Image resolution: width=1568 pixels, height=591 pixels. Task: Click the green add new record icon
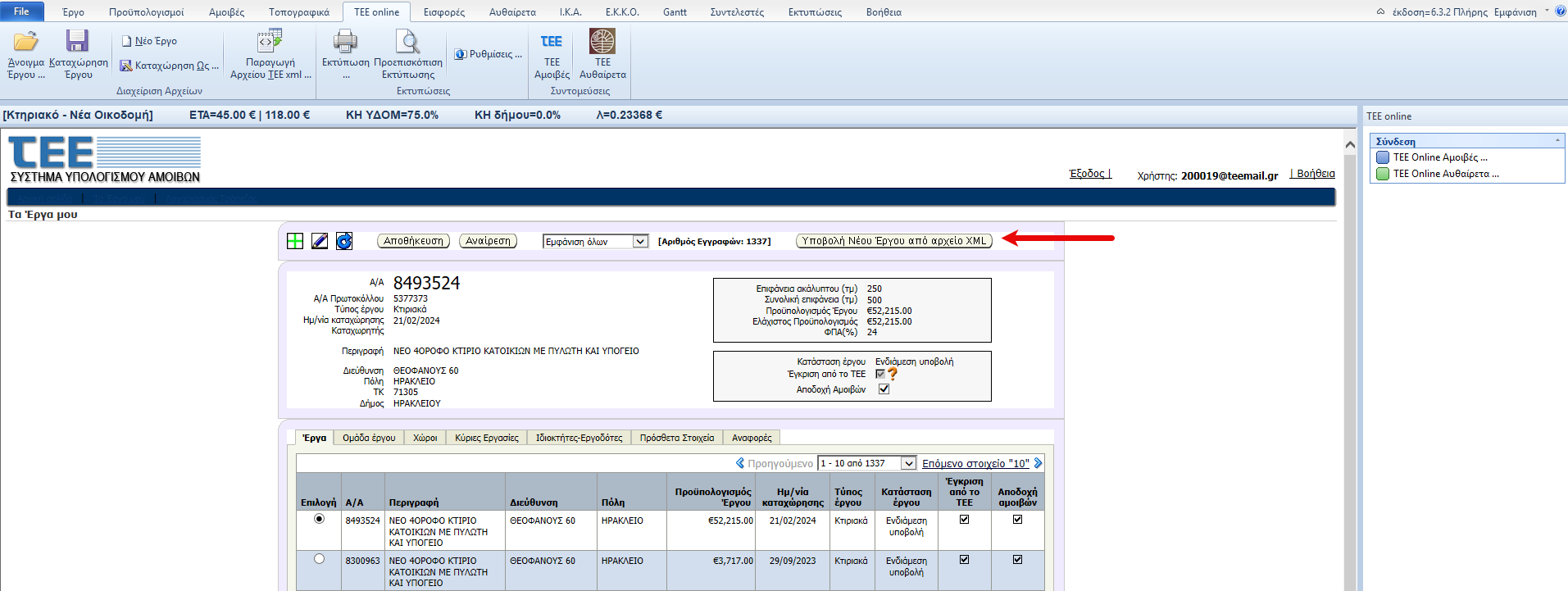295,241
